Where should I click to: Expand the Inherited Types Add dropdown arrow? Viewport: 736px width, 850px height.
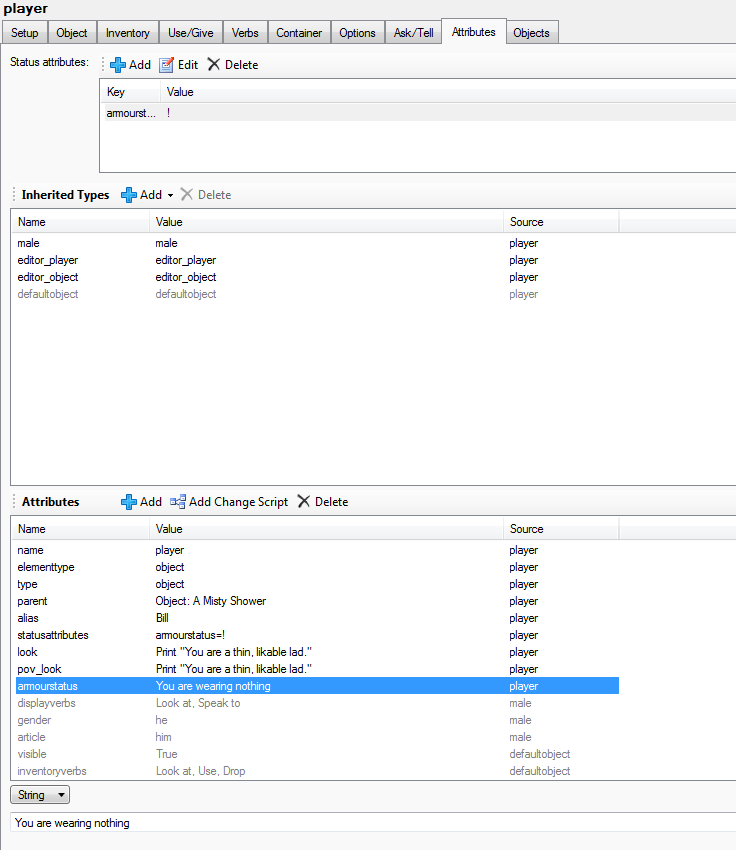click(170, 195)
